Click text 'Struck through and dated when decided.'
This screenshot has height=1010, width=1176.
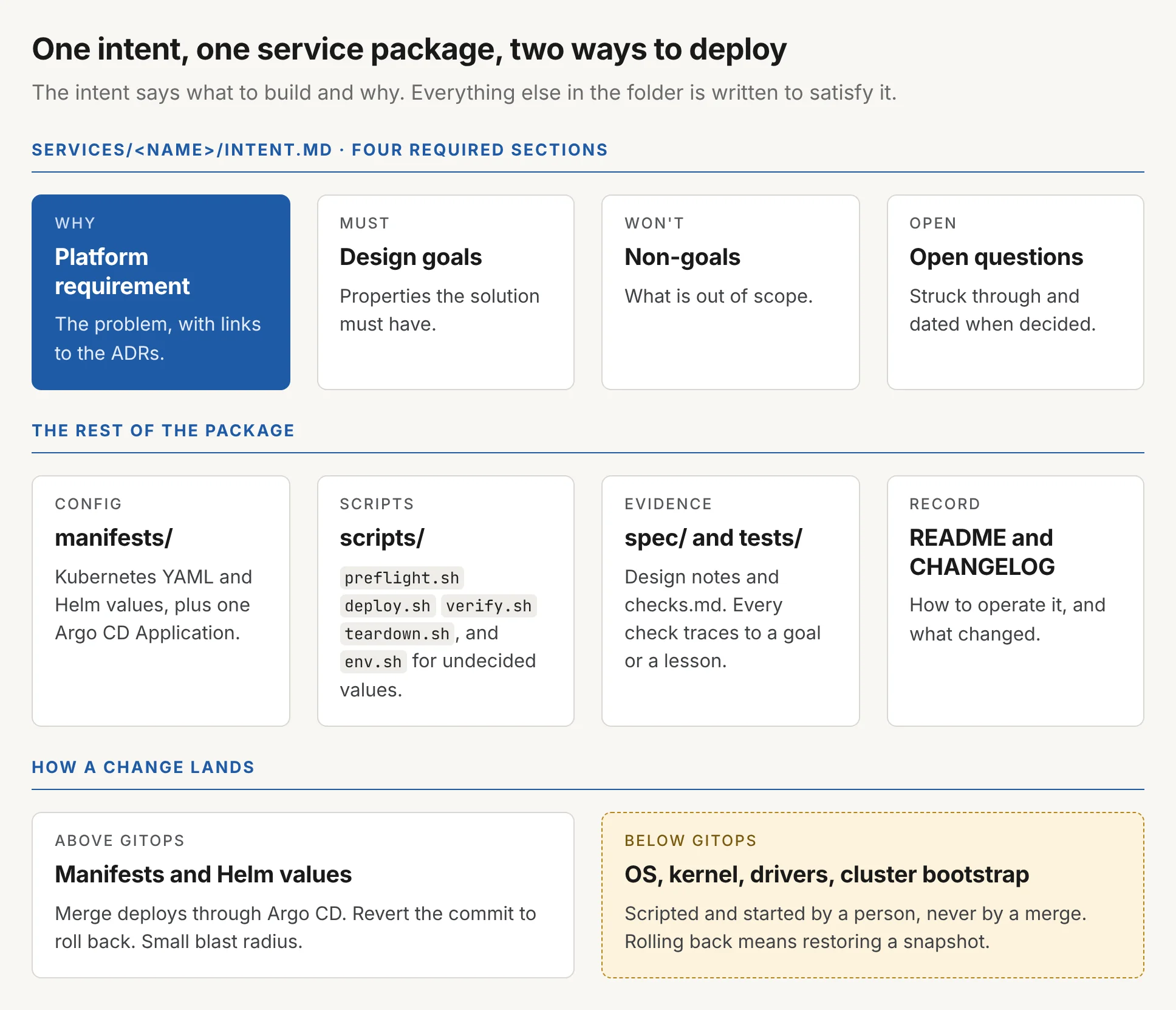[x=1002, y=310]
